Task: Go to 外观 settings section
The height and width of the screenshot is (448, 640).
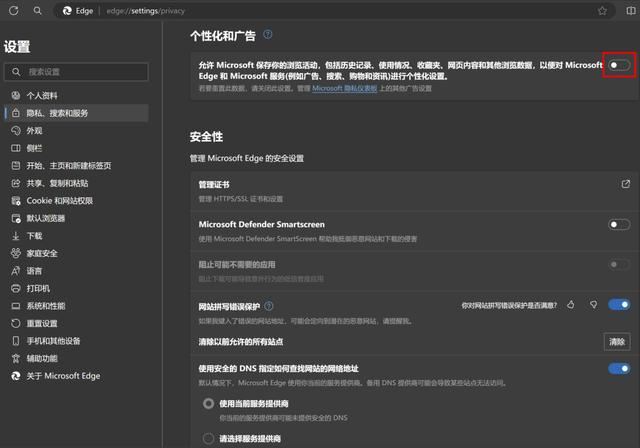Action: coord(34,131)
